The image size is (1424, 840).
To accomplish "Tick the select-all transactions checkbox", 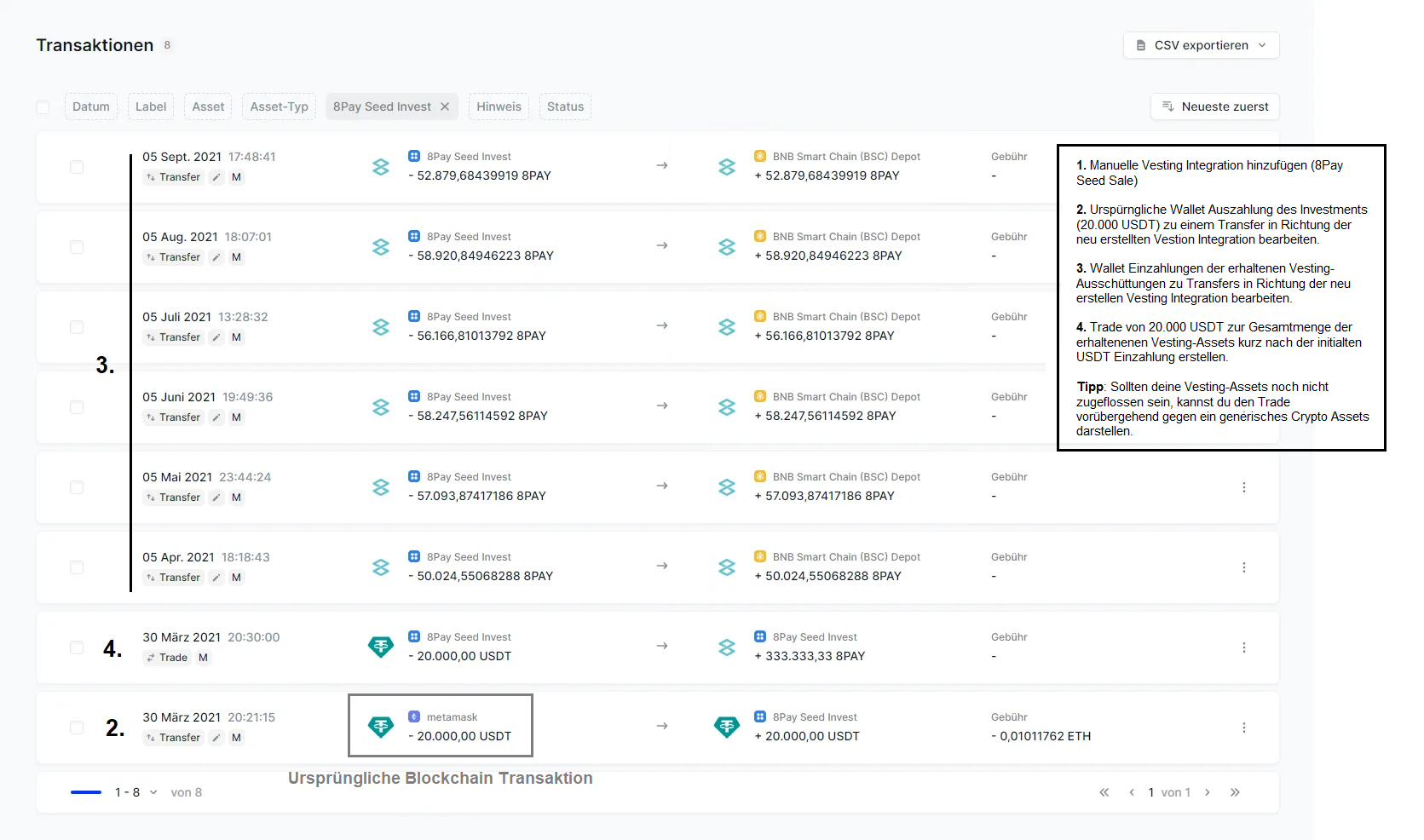I will 43,107.
